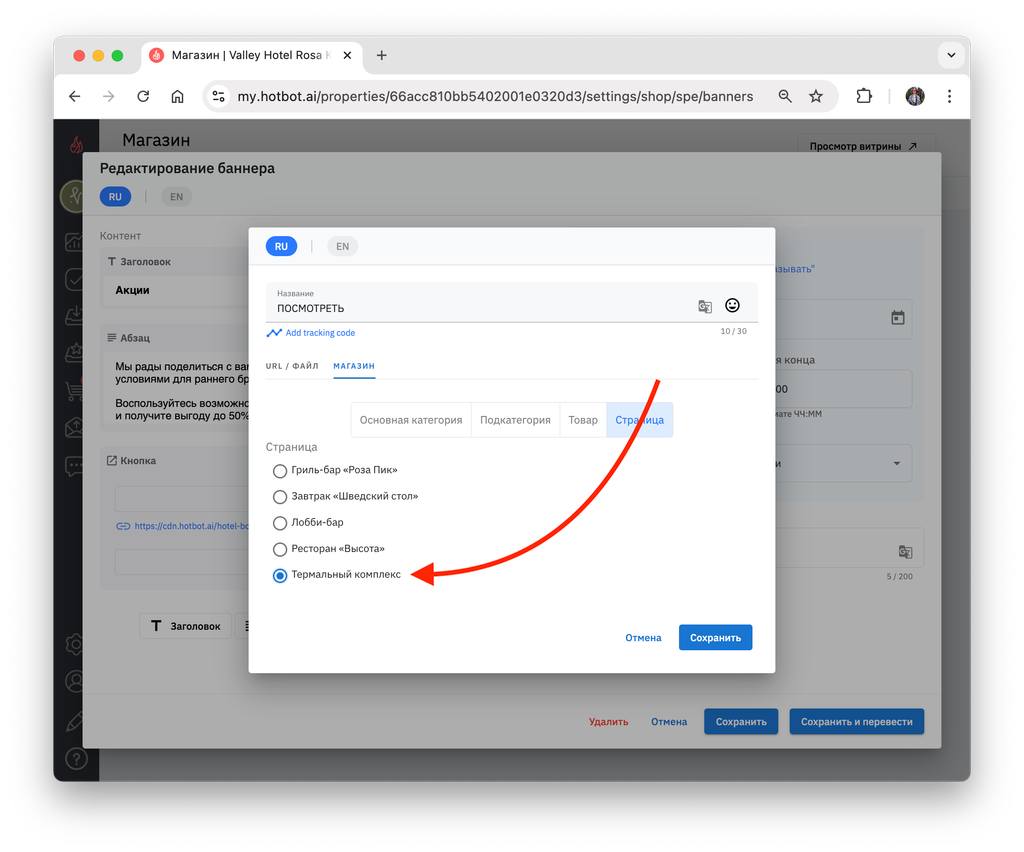1024x852 pixels.
Task: Click Удалить in banner editor
Action: [608, 721]
